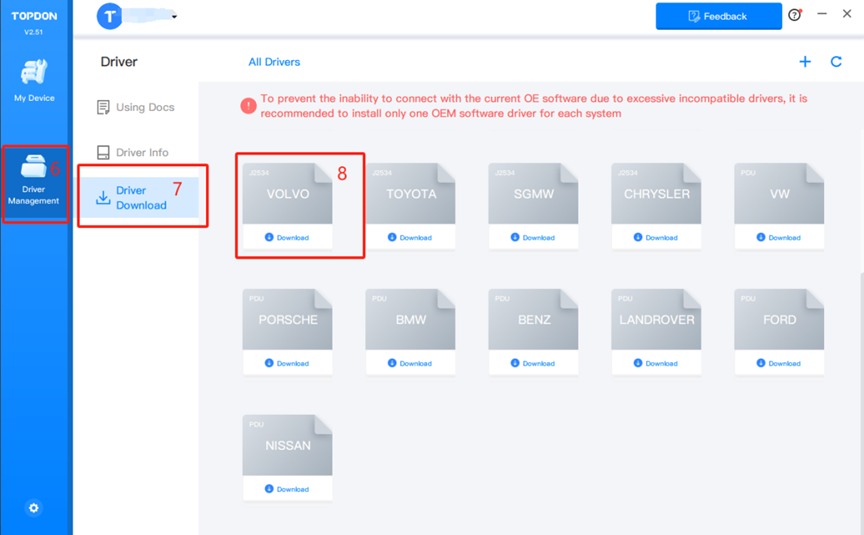This screenshot has width=864, height=535.
Task: Click the TOPDON logo text
Action: coord(34,16)
